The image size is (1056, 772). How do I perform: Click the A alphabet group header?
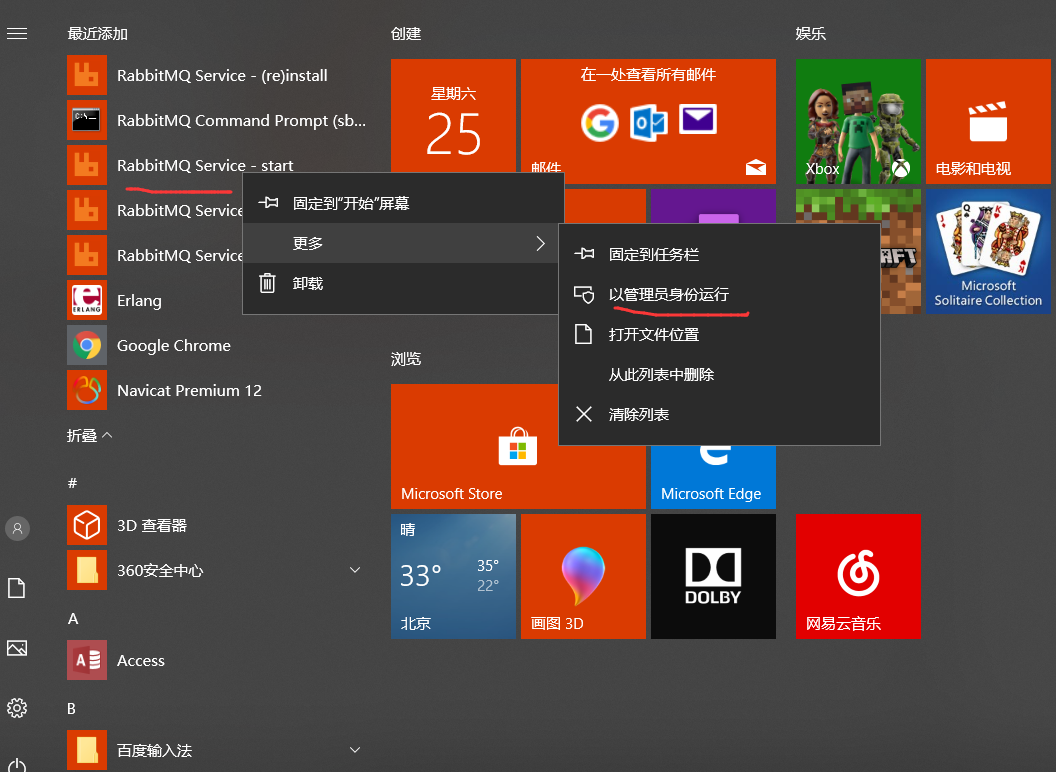pos(73,618)
